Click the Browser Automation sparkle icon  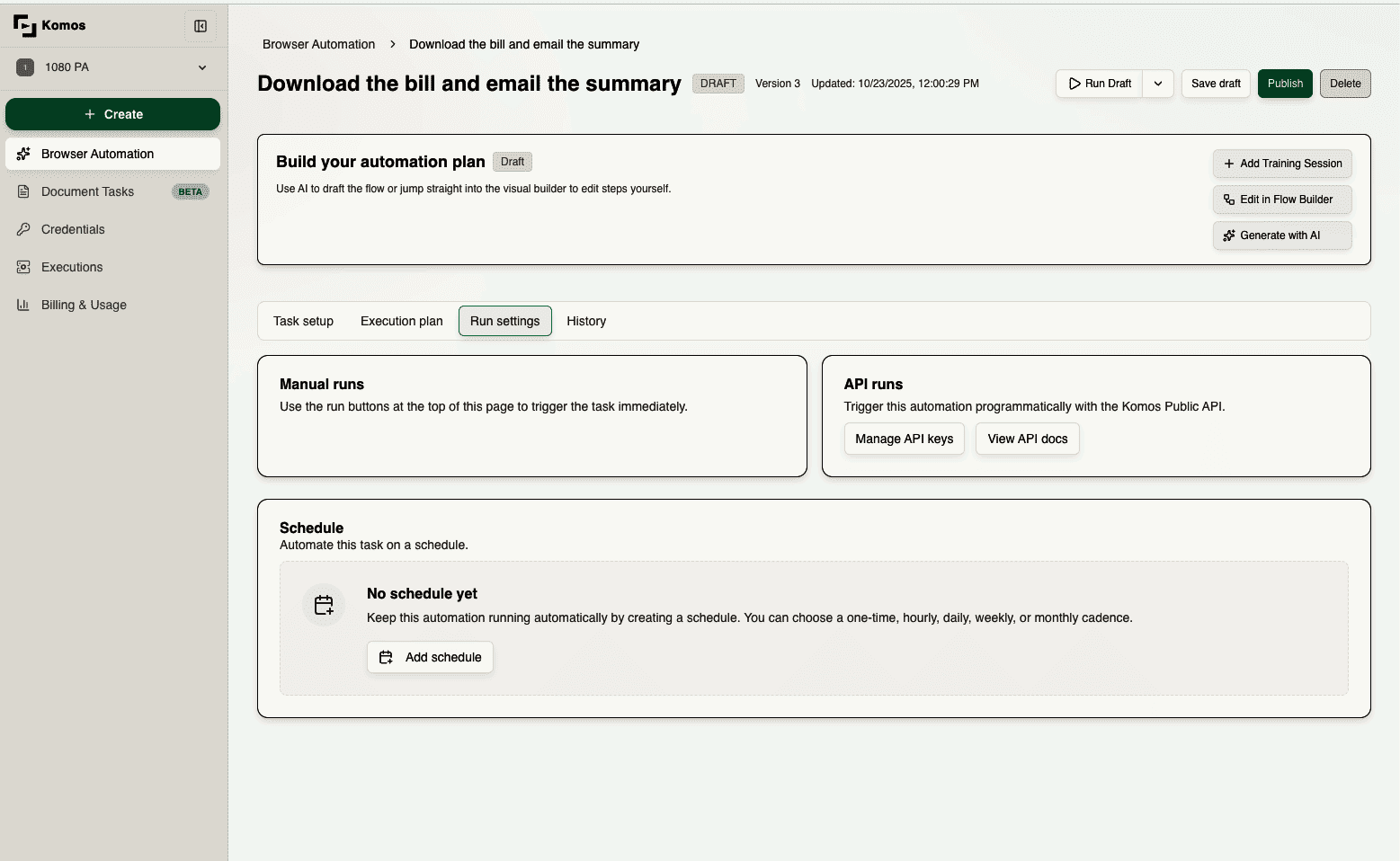point(23,154)
